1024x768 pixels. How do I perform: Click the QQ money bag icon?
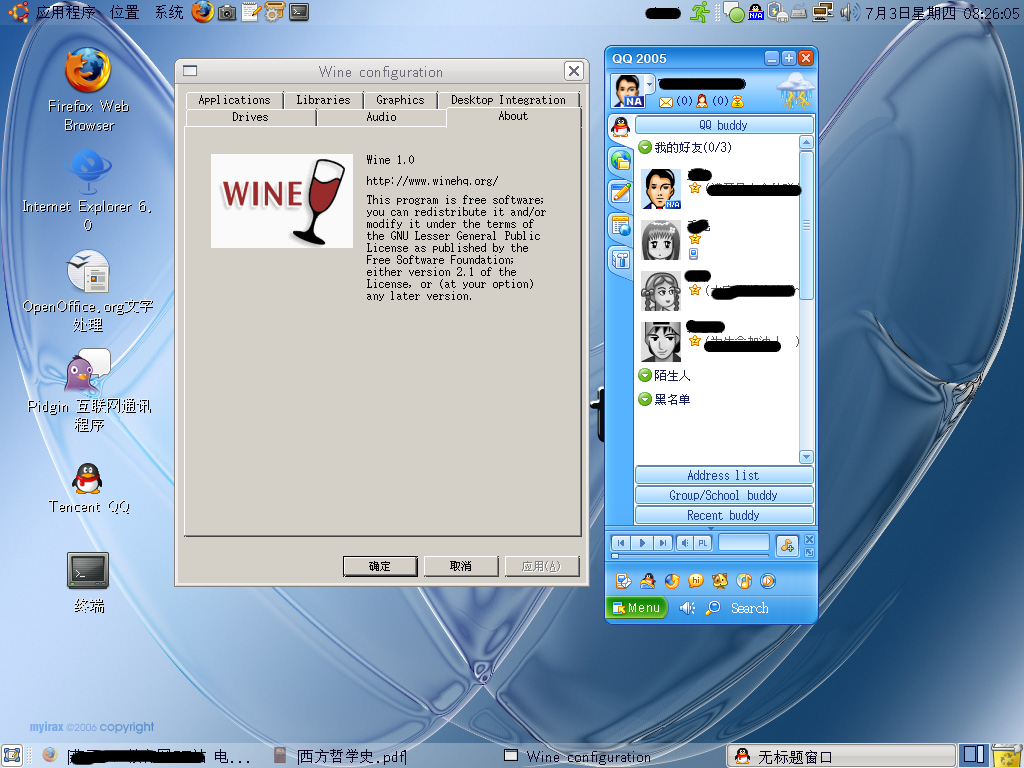pyautogui.click(x=737, y=101)
